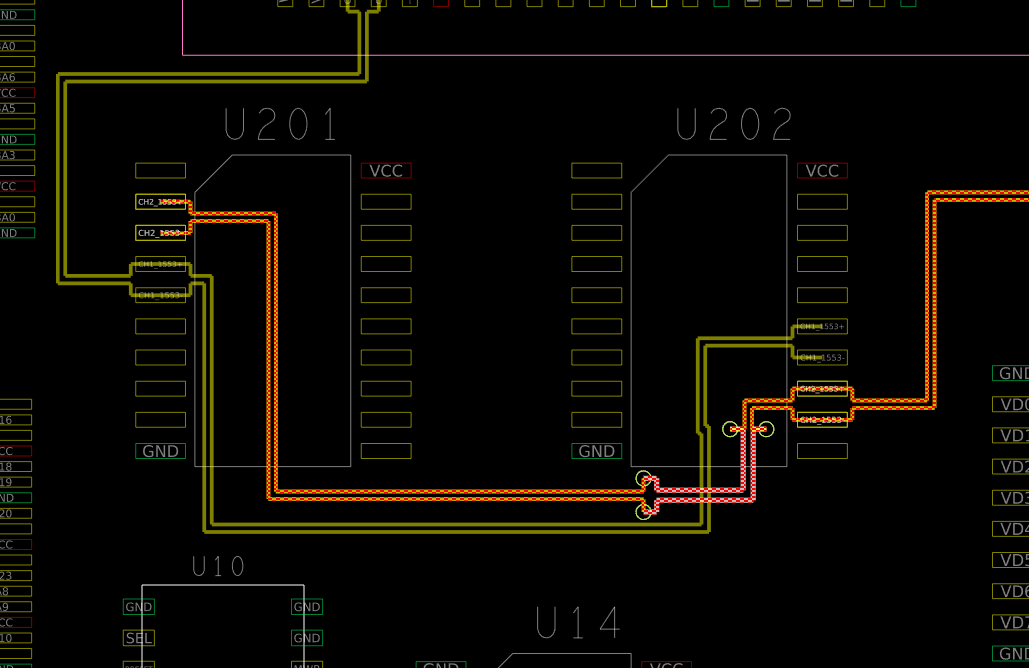Select U202's CH1_1553+ pad
This screenshot has height=668, width=1029.
point(822,327)
